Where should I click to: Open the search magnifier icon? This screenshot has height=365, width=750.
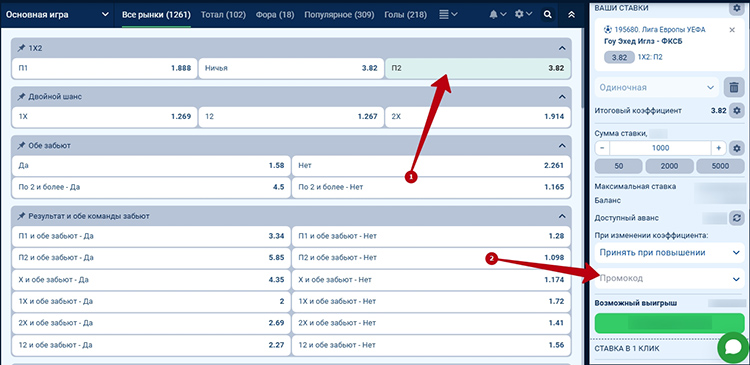click(x=548, y=15)
